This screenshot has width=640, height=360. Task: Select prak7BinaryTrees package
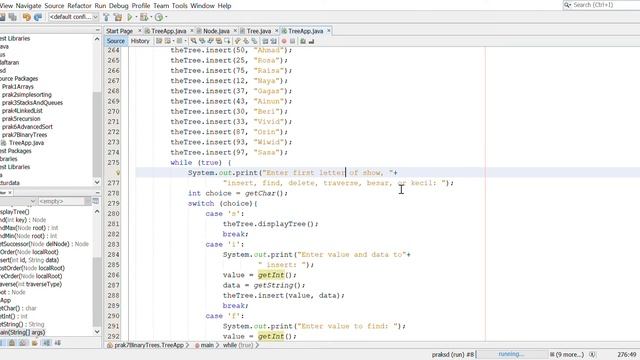24,135
